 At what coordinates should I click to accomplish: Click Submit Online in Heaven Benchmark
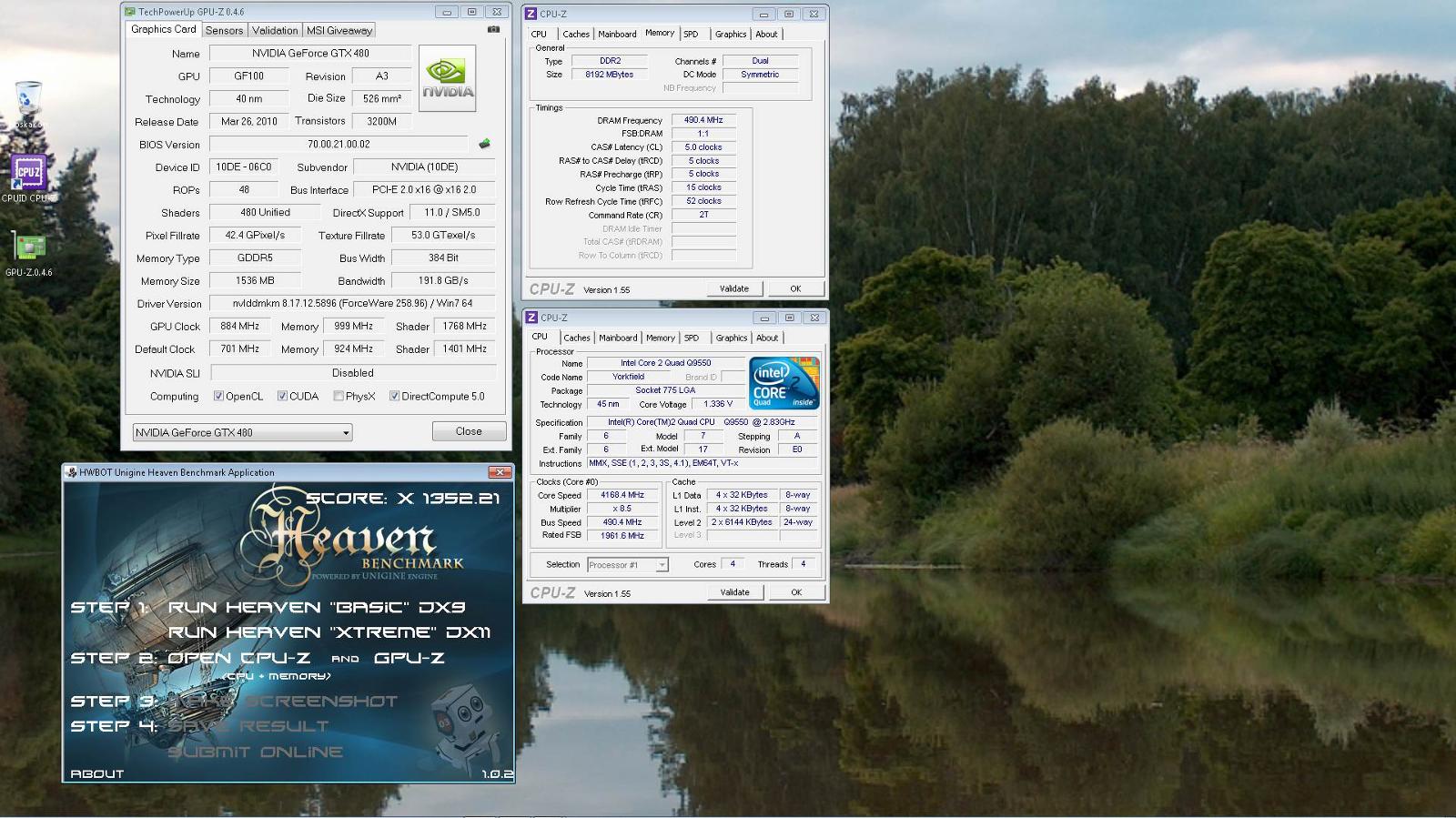pos(256,752)
